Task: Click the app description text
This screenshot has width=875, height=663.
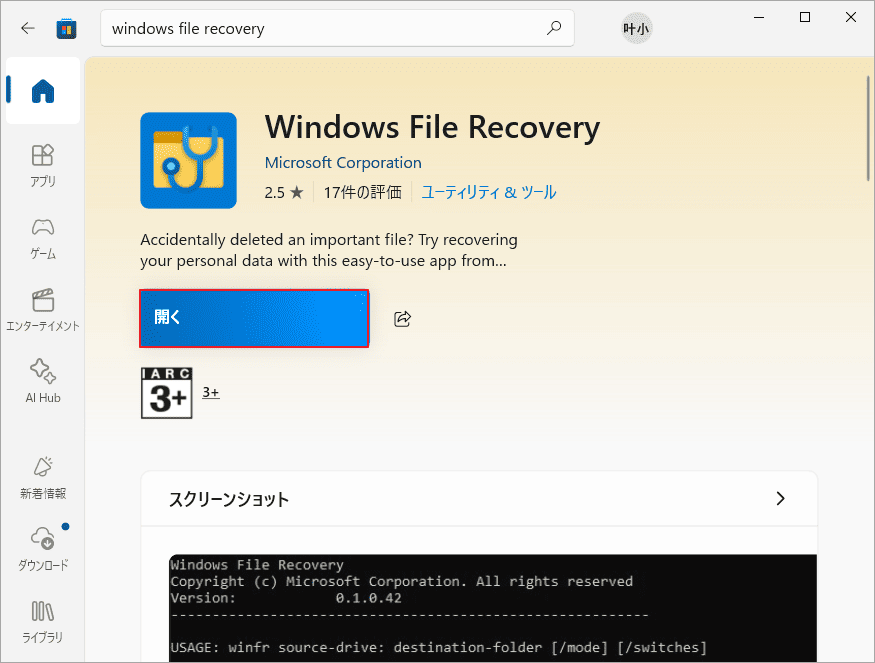Action: (x=329, y=250)
